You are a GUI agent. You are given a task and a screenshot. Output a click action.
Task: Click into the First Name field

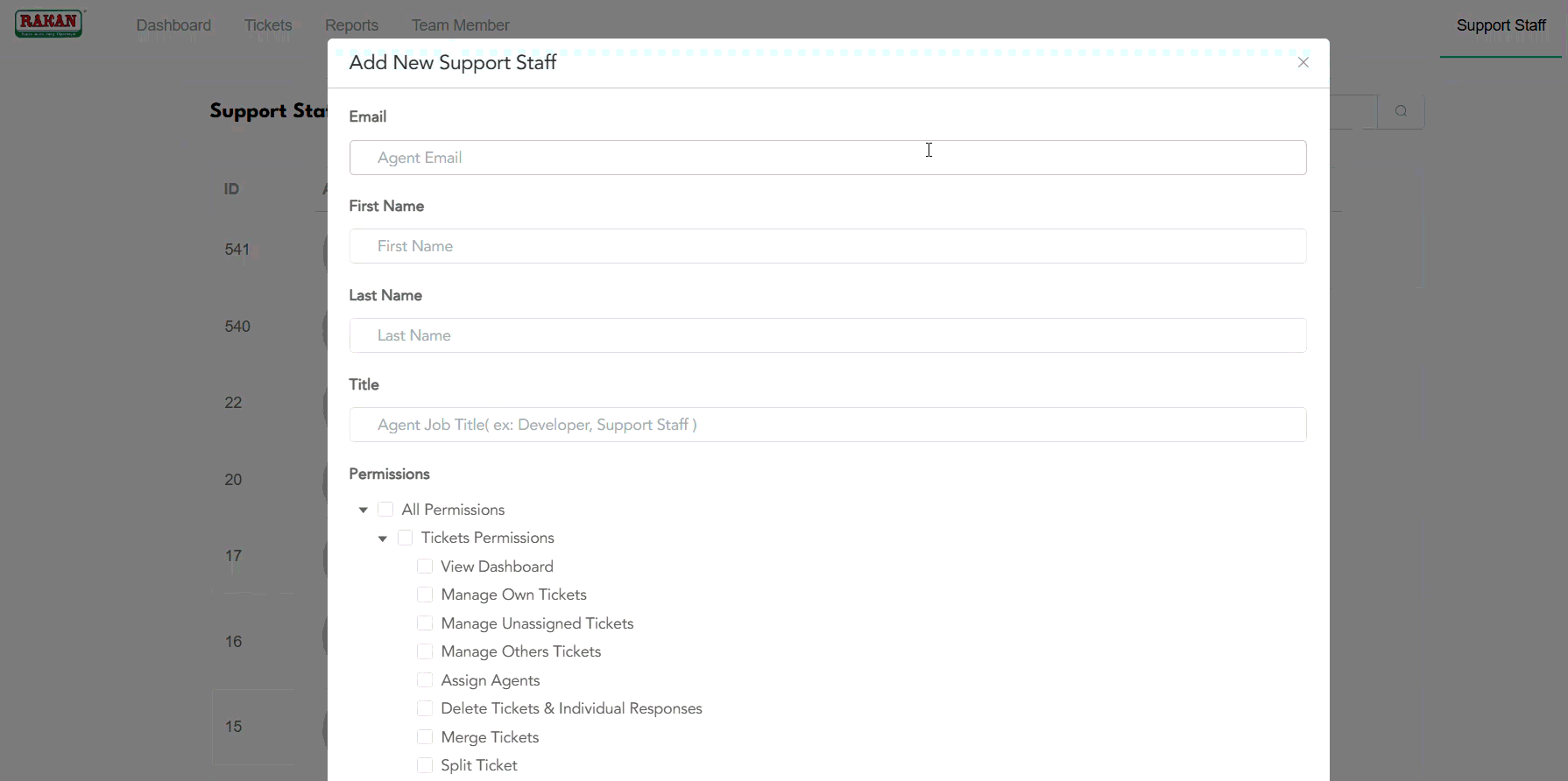coord(827,246)
